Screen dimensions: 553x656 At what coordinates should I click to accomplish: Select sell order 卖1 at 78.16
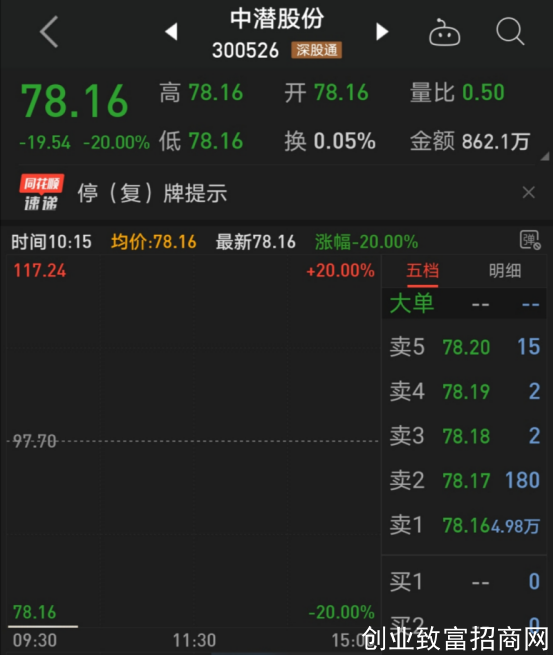pos(464,525)
